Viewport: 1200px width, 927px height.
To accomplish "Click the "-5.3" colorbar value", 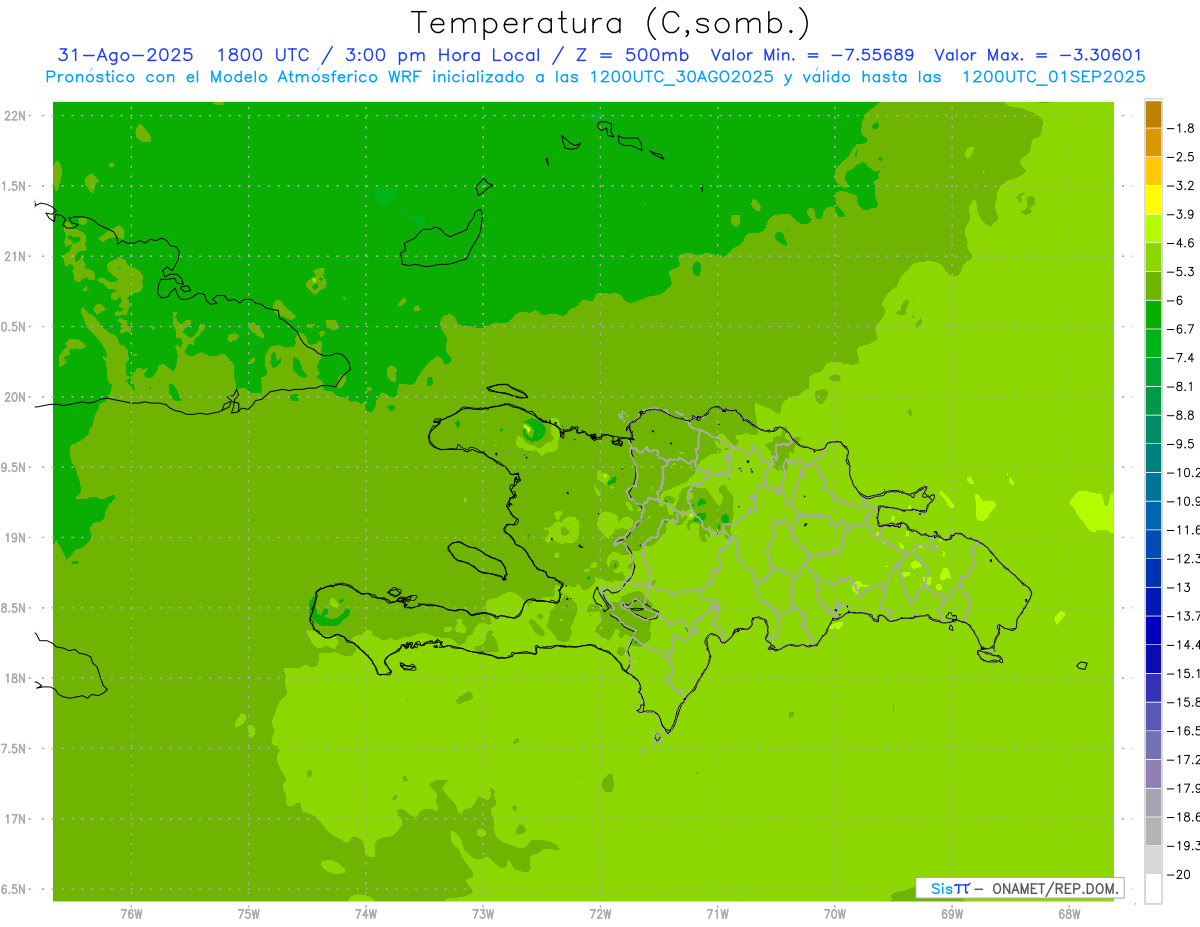I will pyautogui.click(x=1182, y=272).
